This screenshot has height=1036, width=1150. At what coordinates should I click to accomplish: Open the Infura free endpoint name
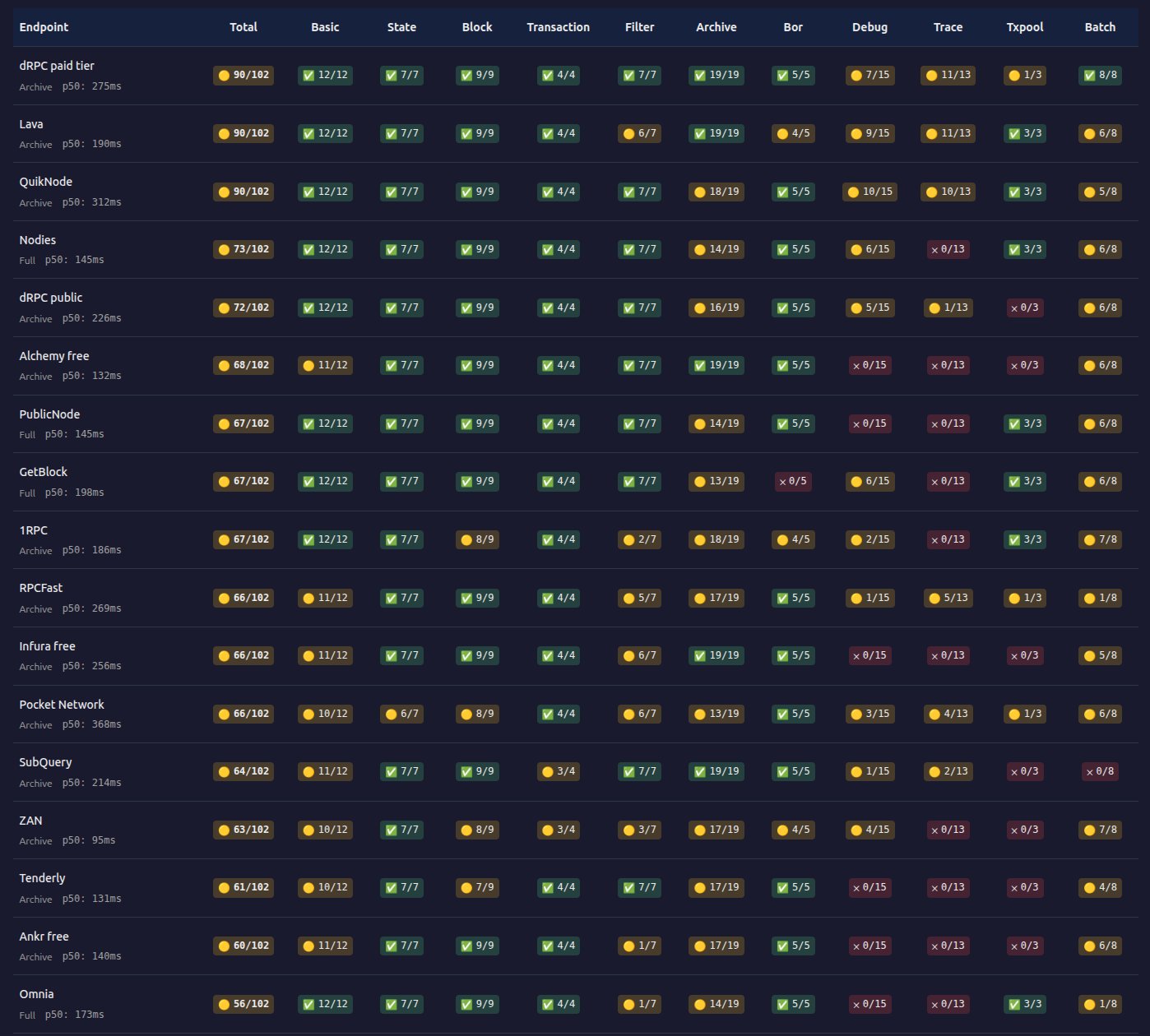pos(48,646)
